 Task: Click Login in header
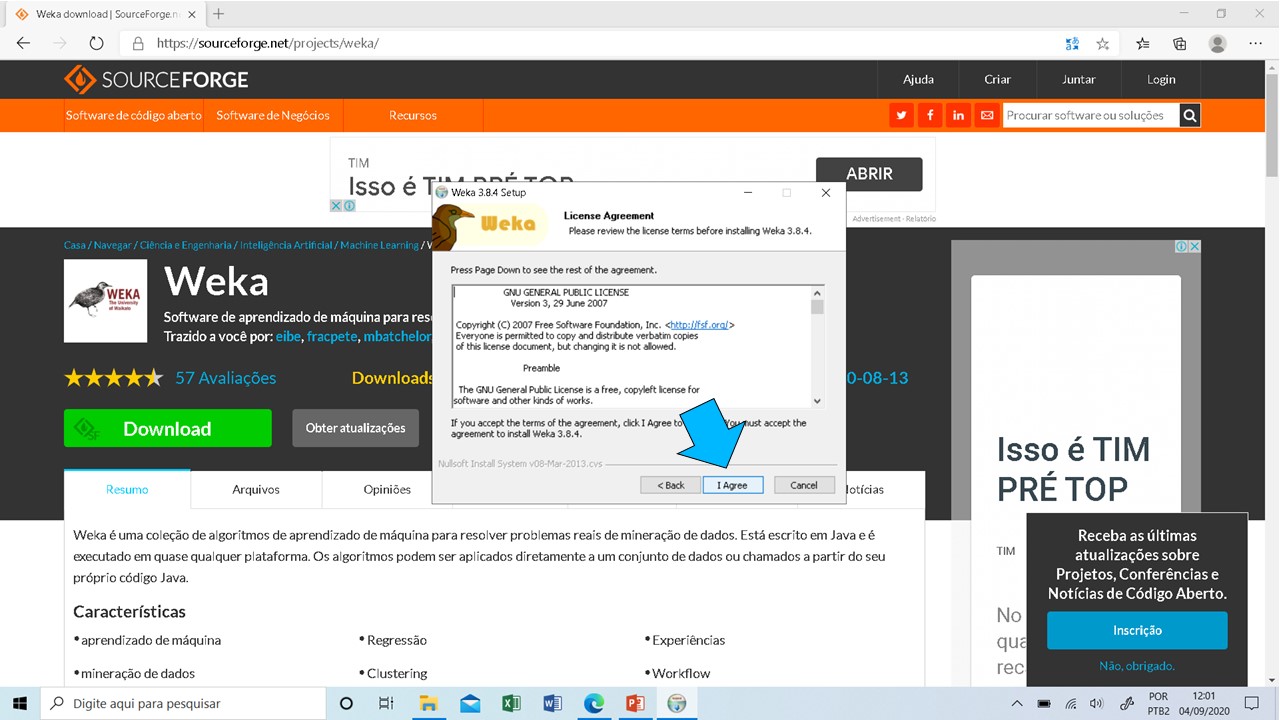pos(1161,80)
